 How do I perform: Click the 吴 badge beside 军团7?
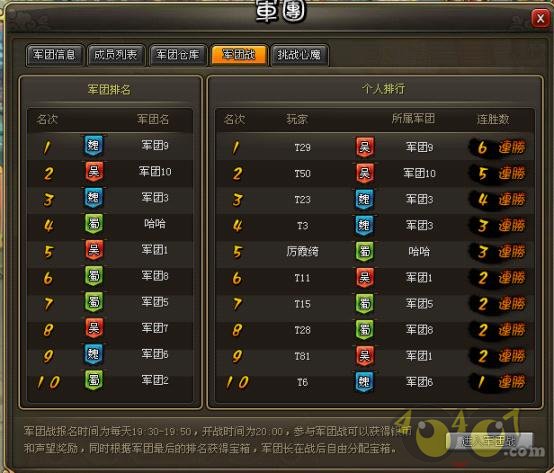[94, 328]
